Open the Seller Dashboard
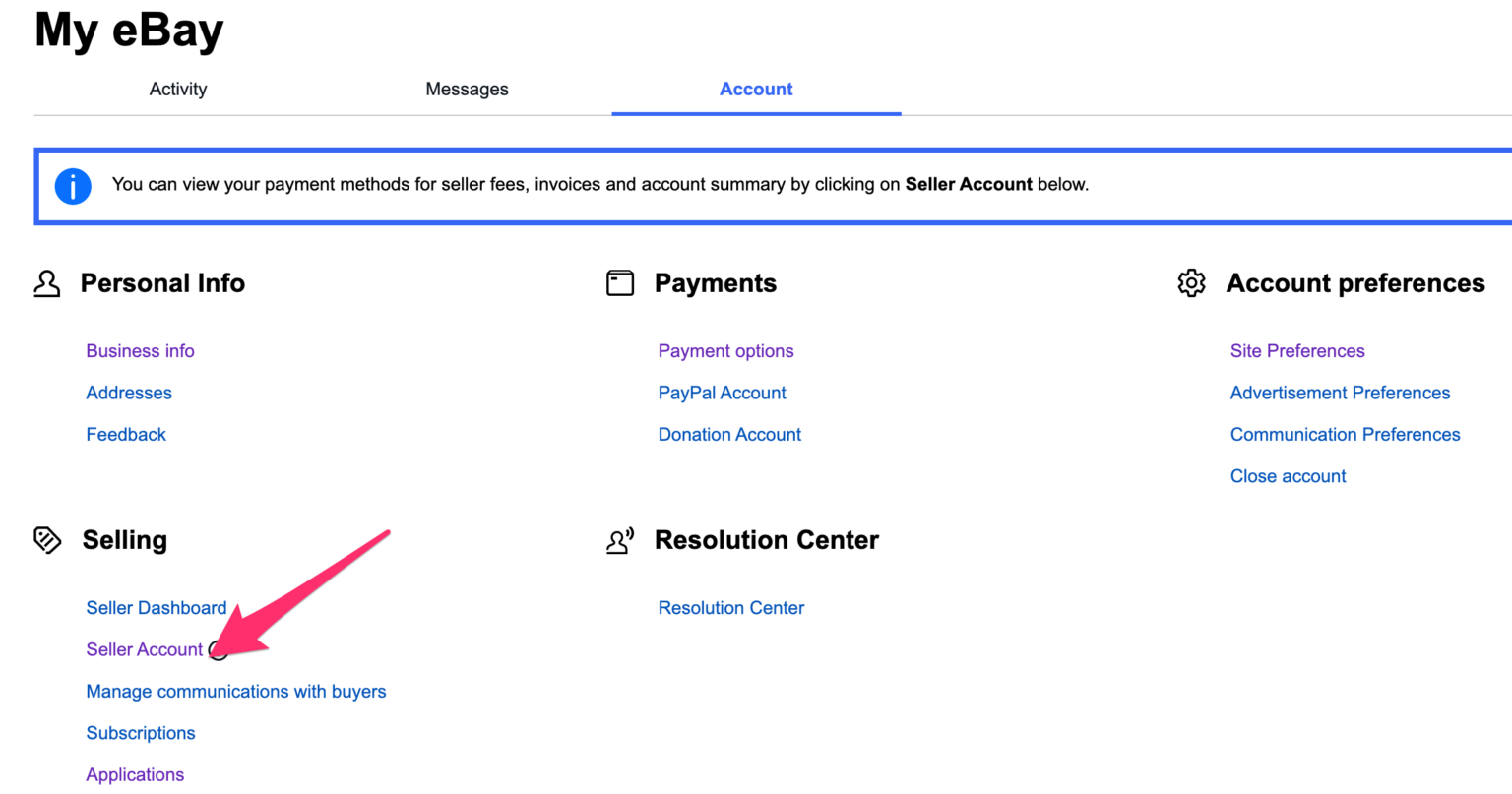Viewport: 1512px width, 794px height. (156, 607)
